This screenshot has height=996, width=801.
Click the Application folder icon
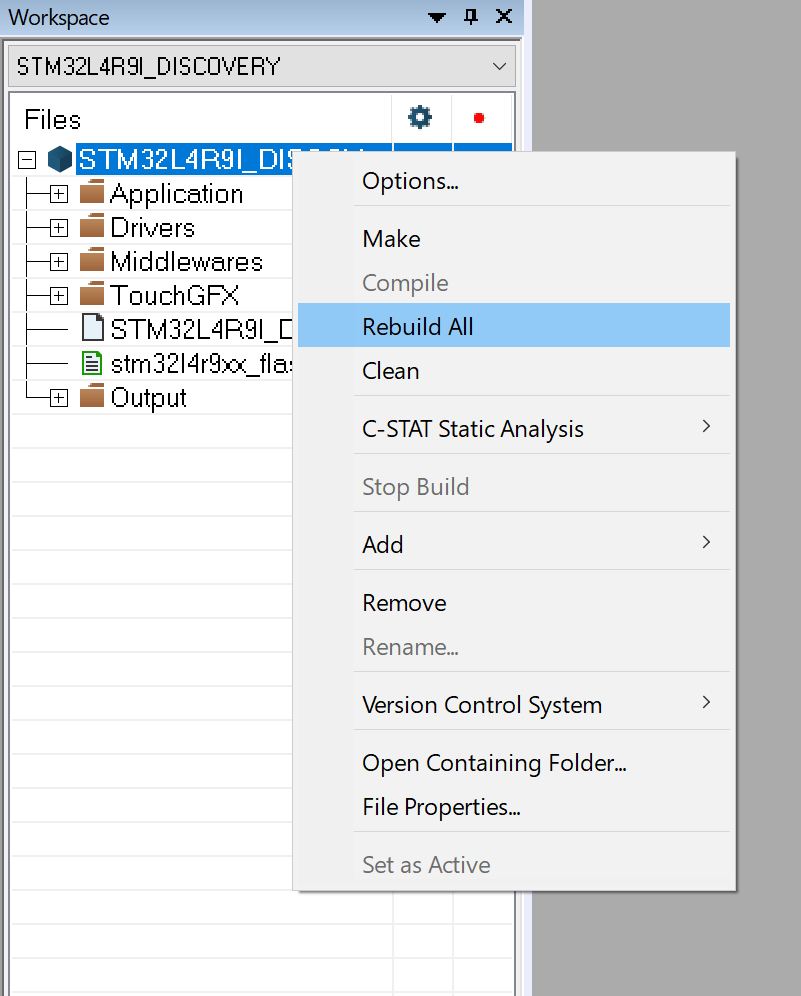click(x=92, y=192)
